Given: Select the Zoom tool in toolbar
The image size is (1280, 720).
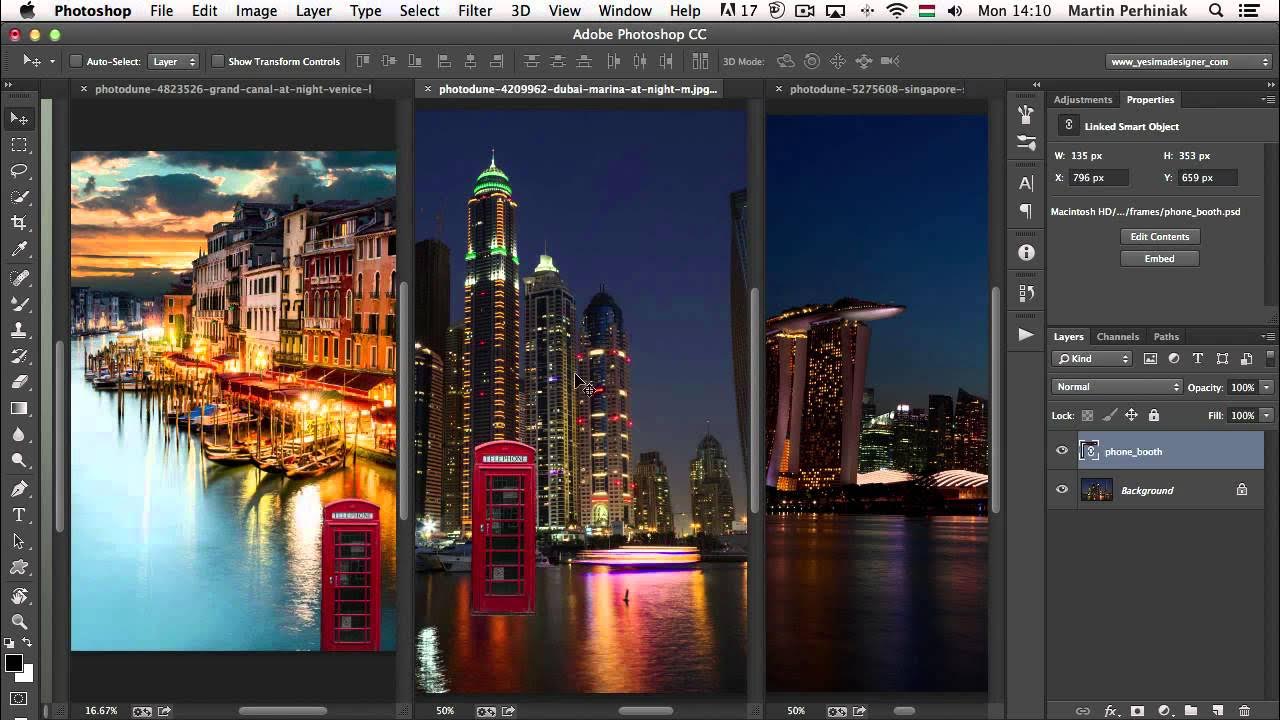Looking at the screenshot, I should point(19,621).
